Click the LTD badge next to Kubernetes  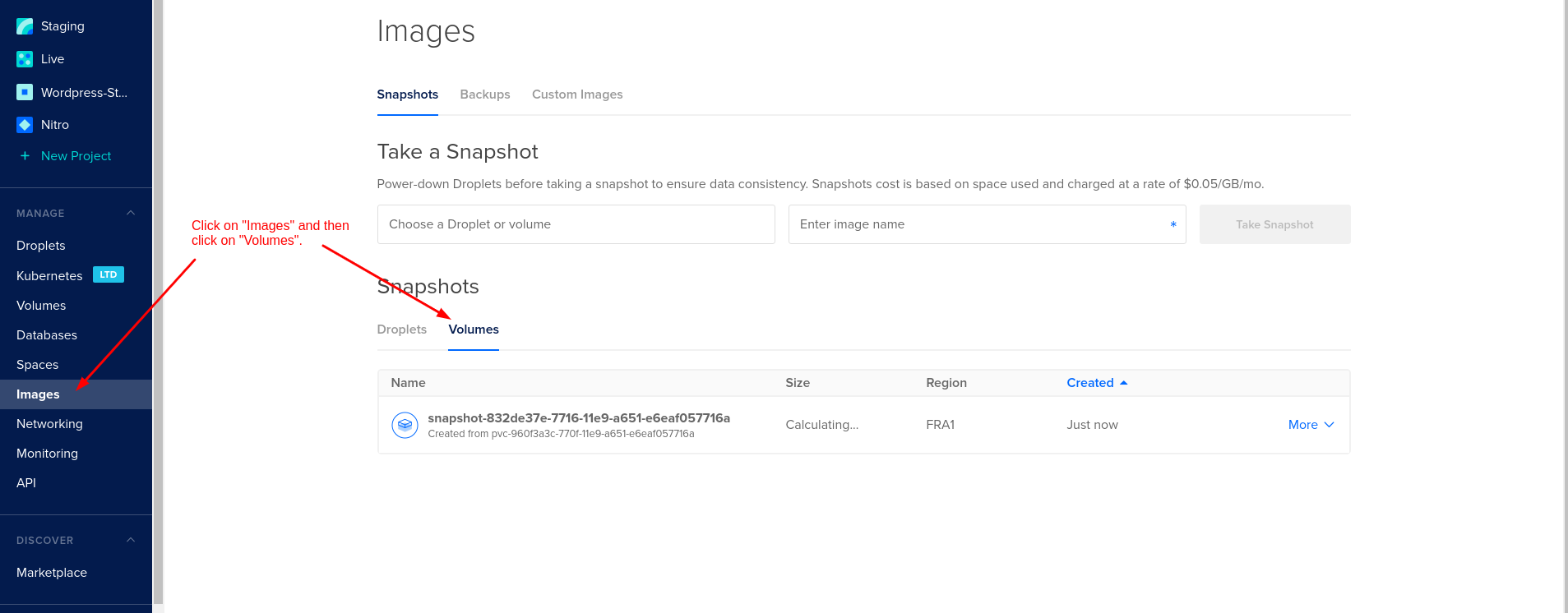108,274
